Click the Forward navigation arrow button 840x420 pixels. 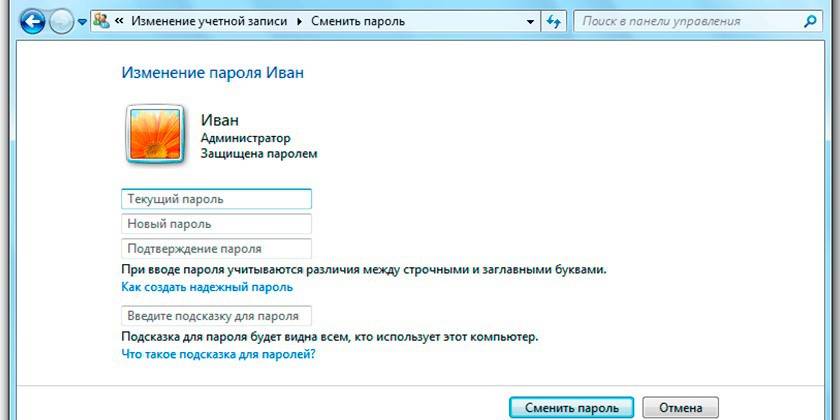pos(62,21)
